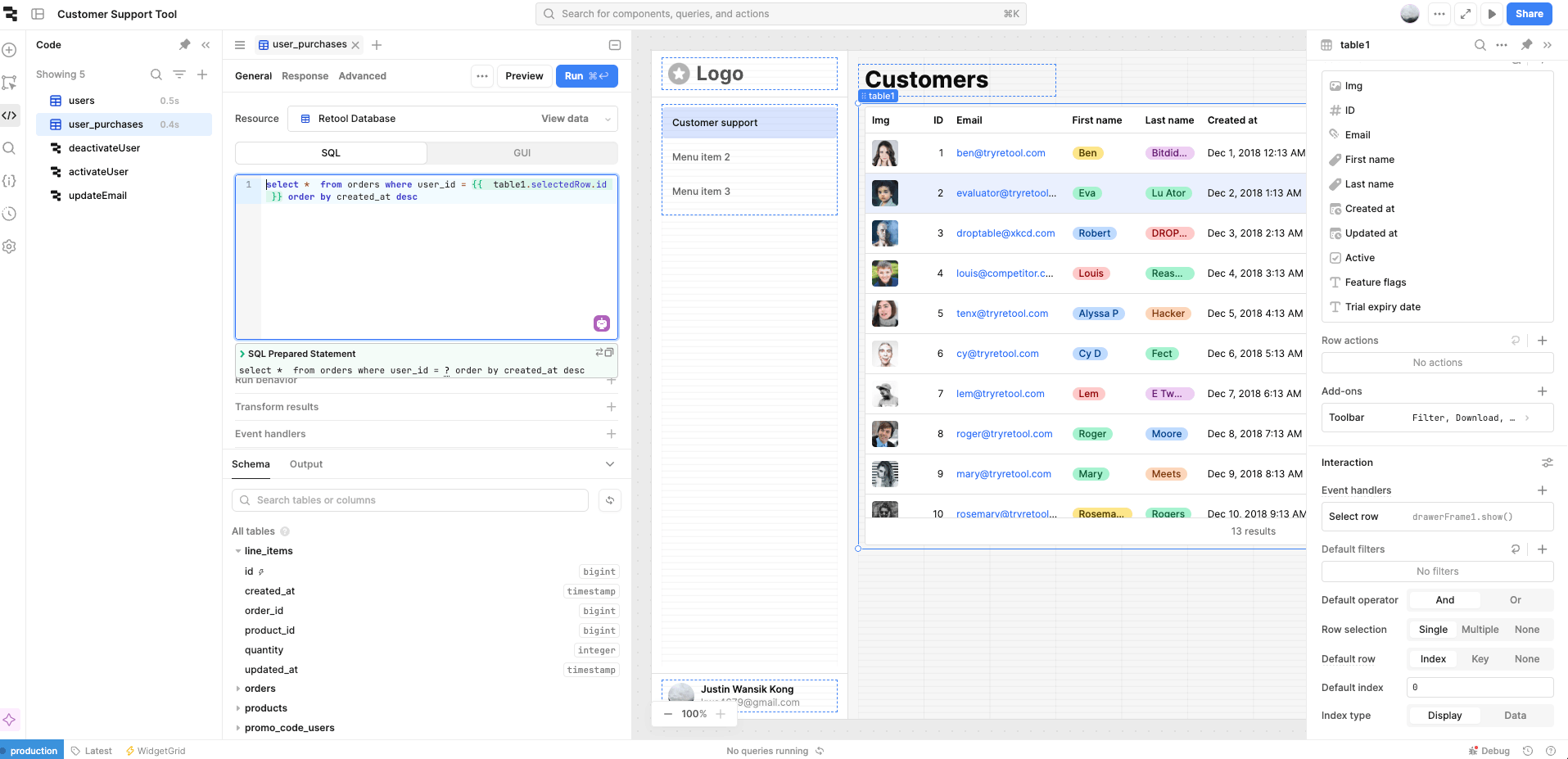The image size is (1568, 759).
Task: Search the code list magnifier icon
Action: pyautogui.click(x=156, y=75)
